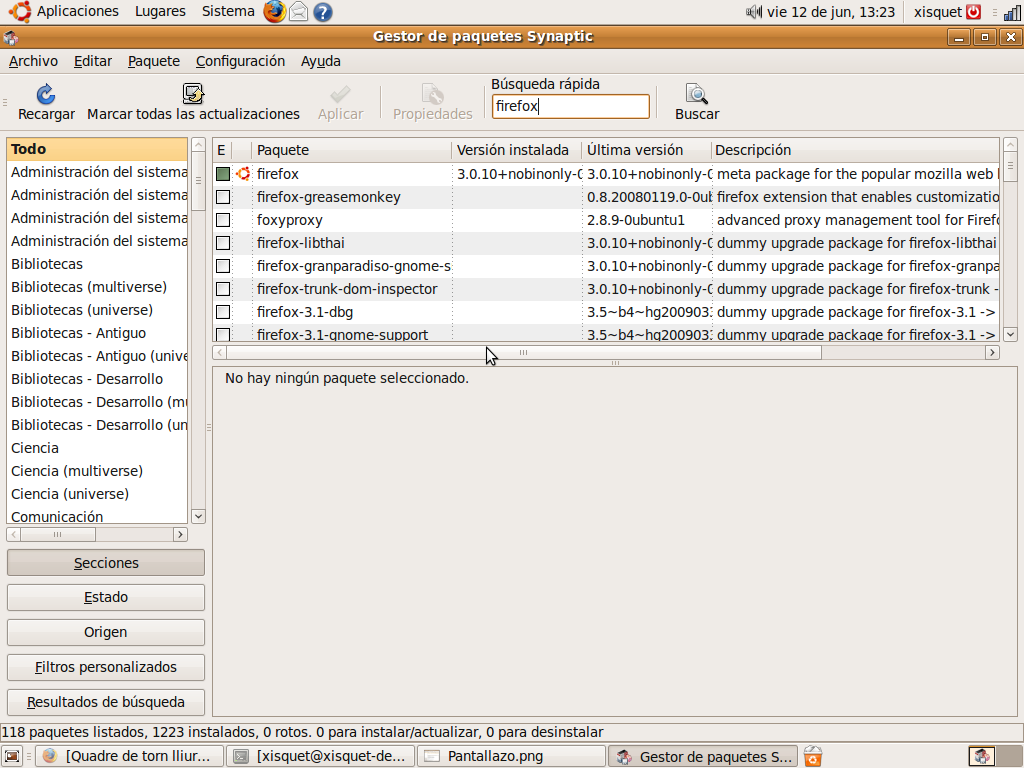
Task: Switch to Quadre de torn taskbar window
Action: [129, 756]
